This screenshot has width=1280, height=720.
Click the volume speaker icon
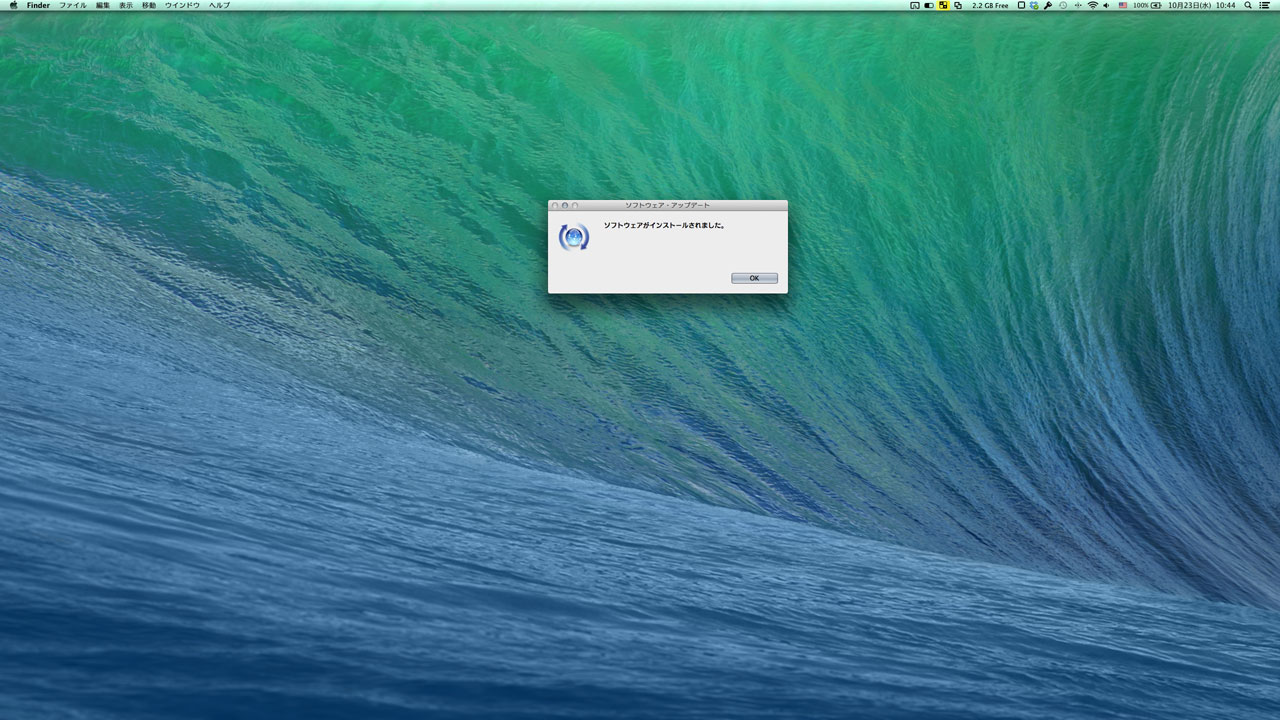click(1106, 6)
